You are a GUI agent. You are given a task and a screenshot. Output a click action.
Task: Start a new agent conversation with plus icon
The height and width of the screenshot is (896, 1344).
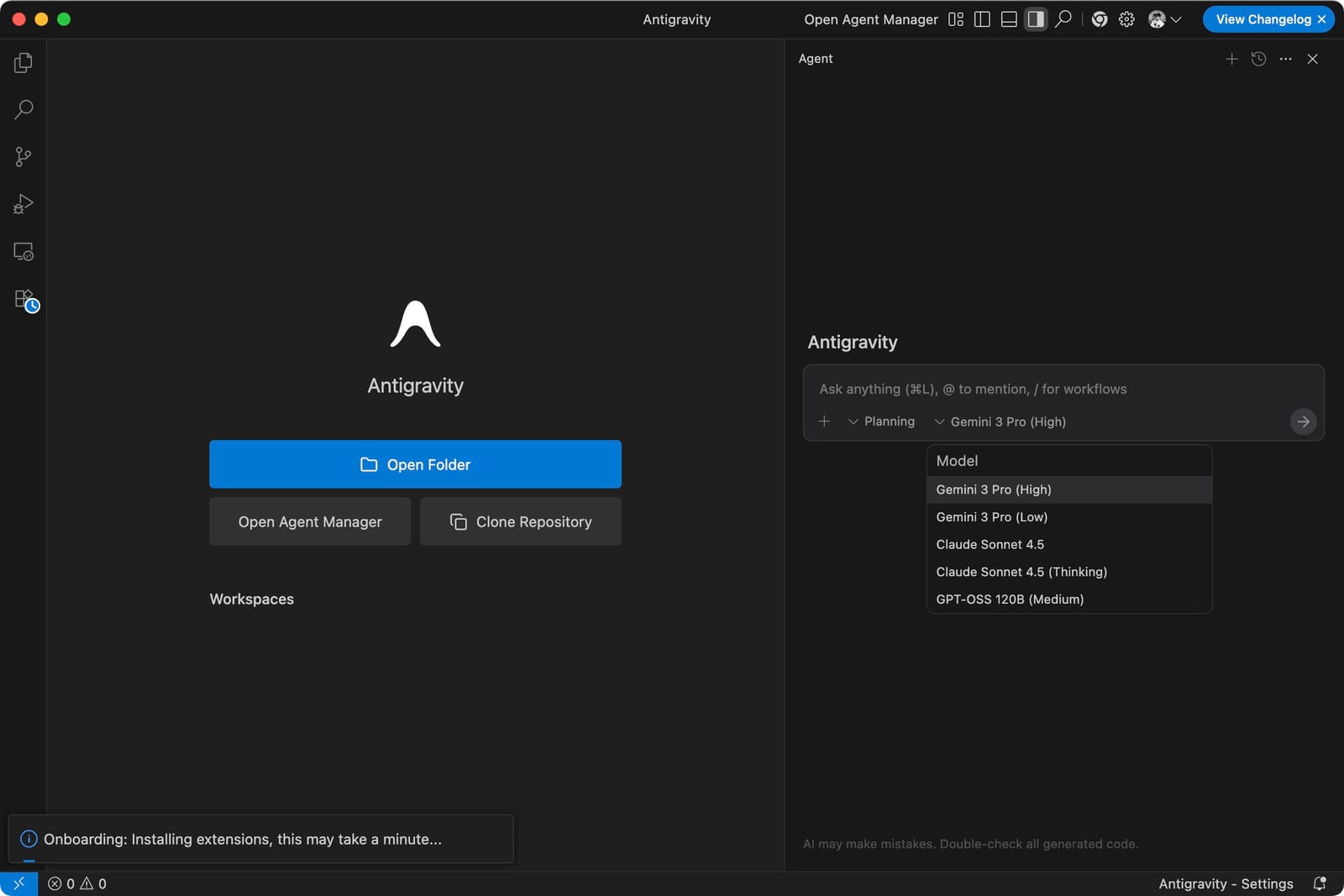(1231, 59)
